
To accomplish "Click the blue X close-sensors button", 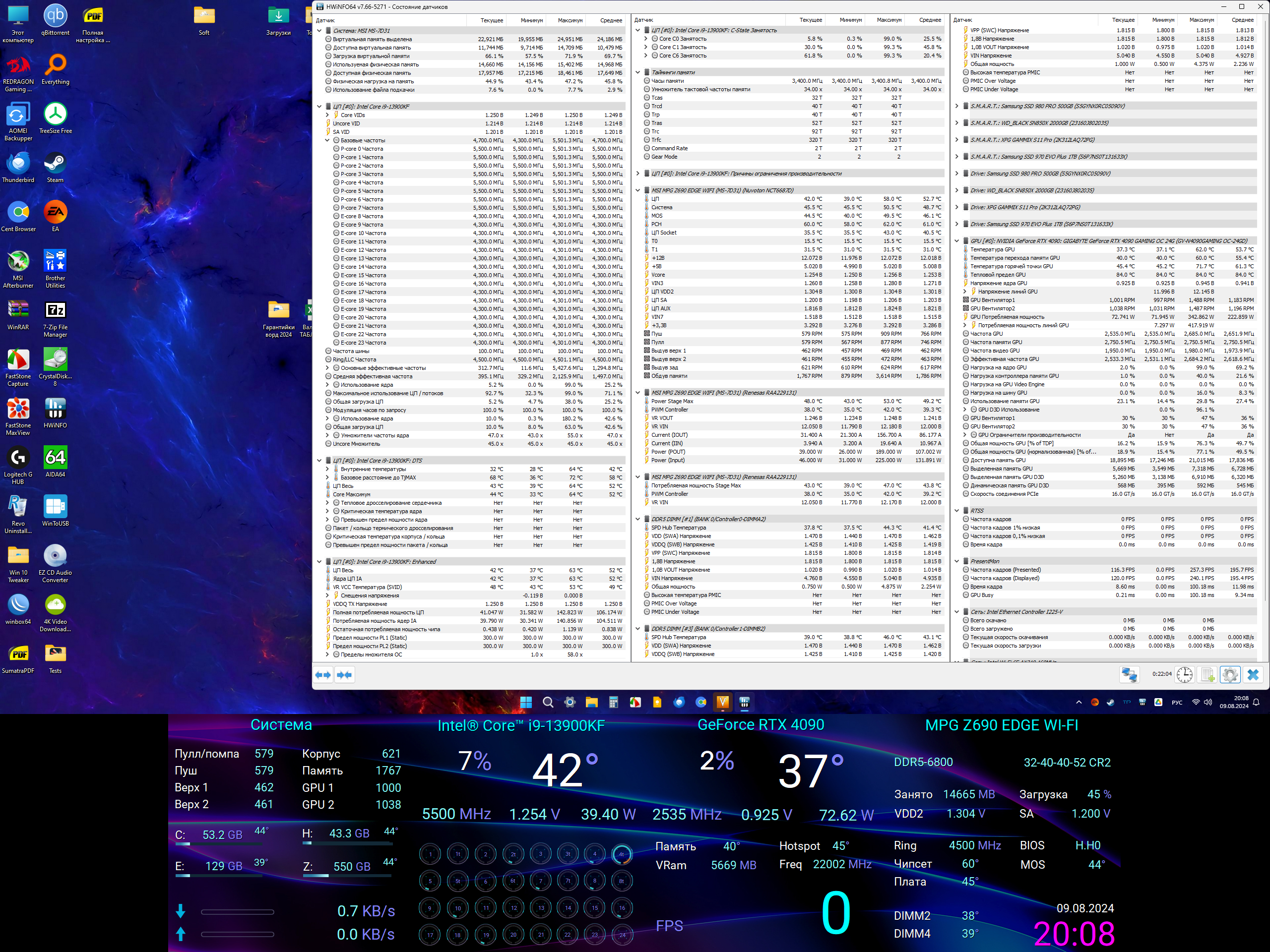I will (1253, 675).
